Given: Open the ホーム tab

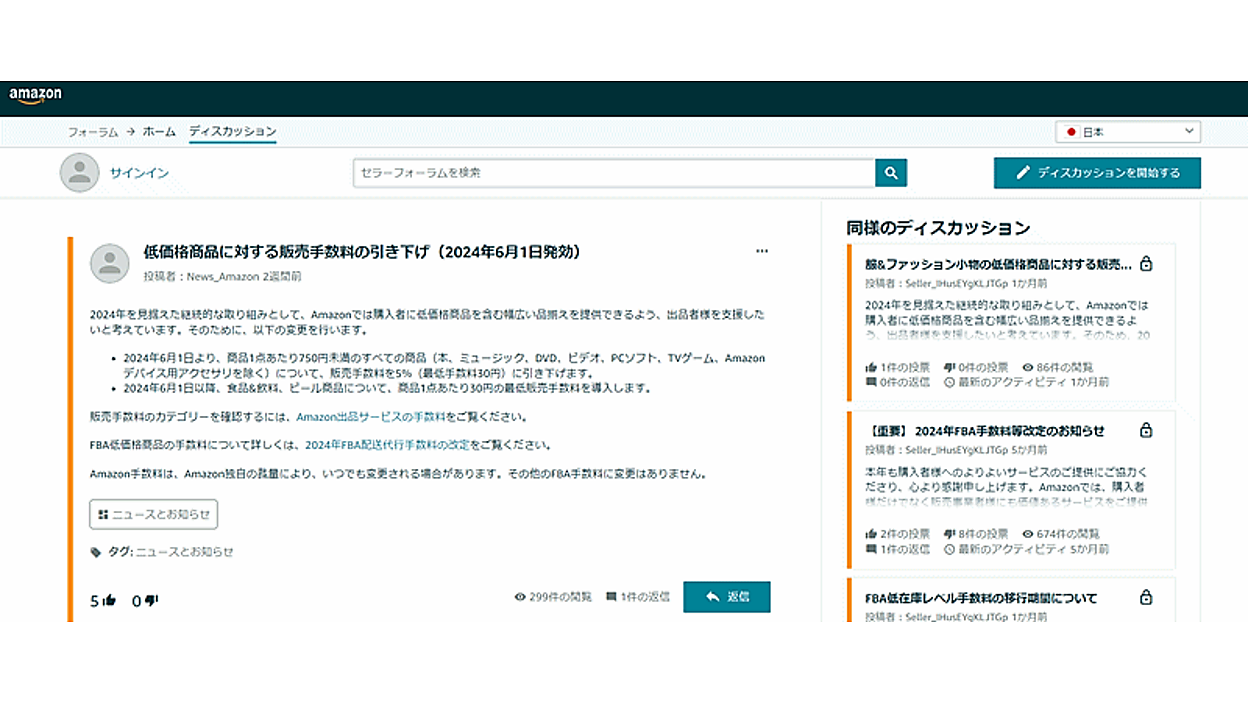Looking at the screenshot, I should tap(159, 132).
